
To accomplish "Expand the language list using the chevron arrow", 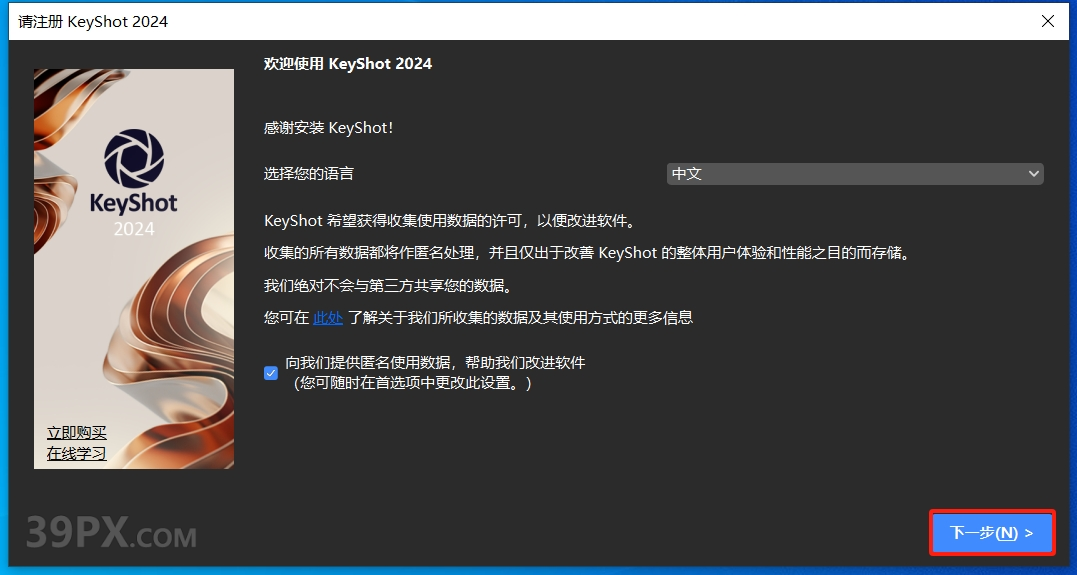I will 1033,174.
